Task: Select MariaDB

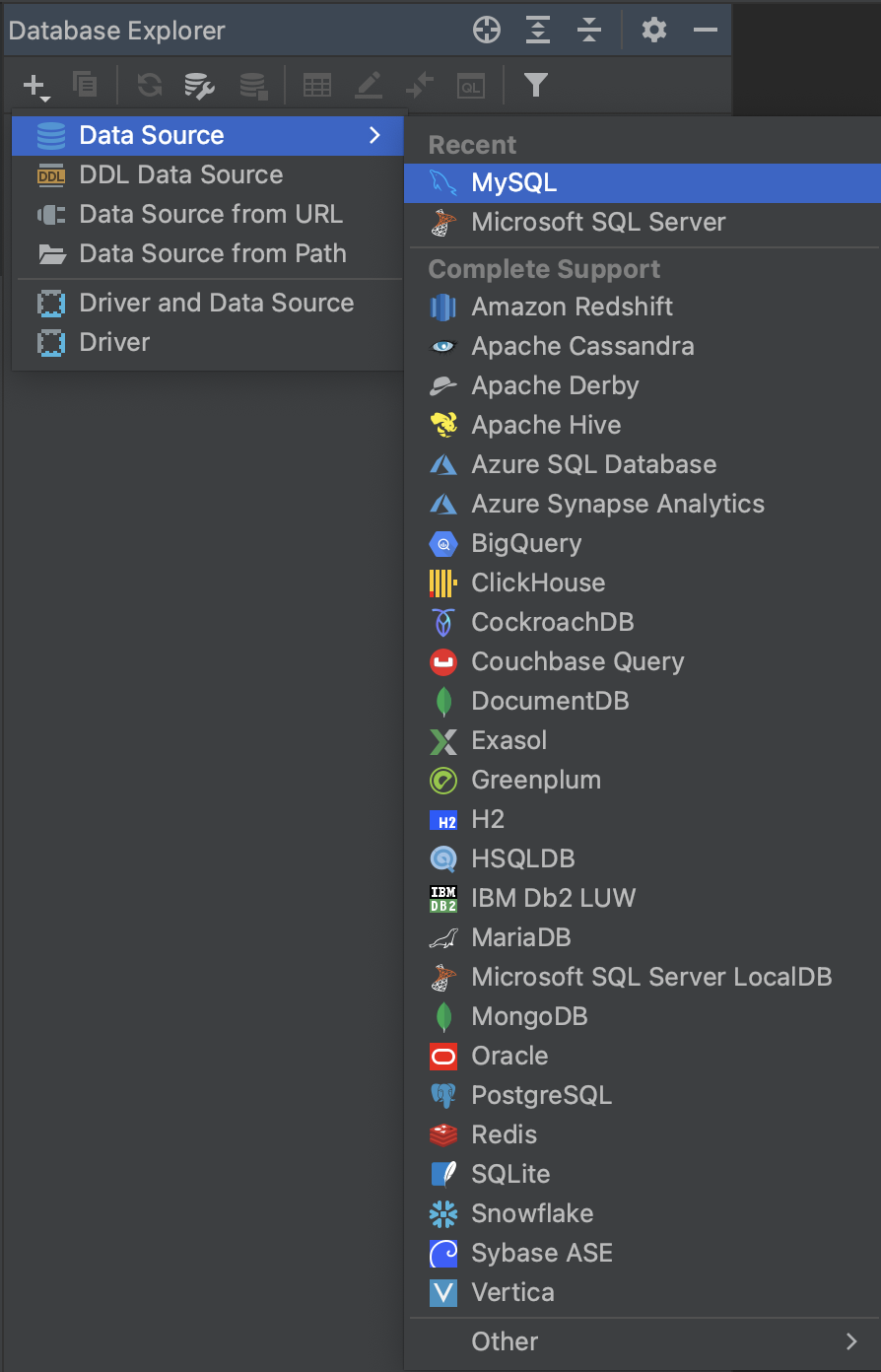Action: (x=643, y=937)
